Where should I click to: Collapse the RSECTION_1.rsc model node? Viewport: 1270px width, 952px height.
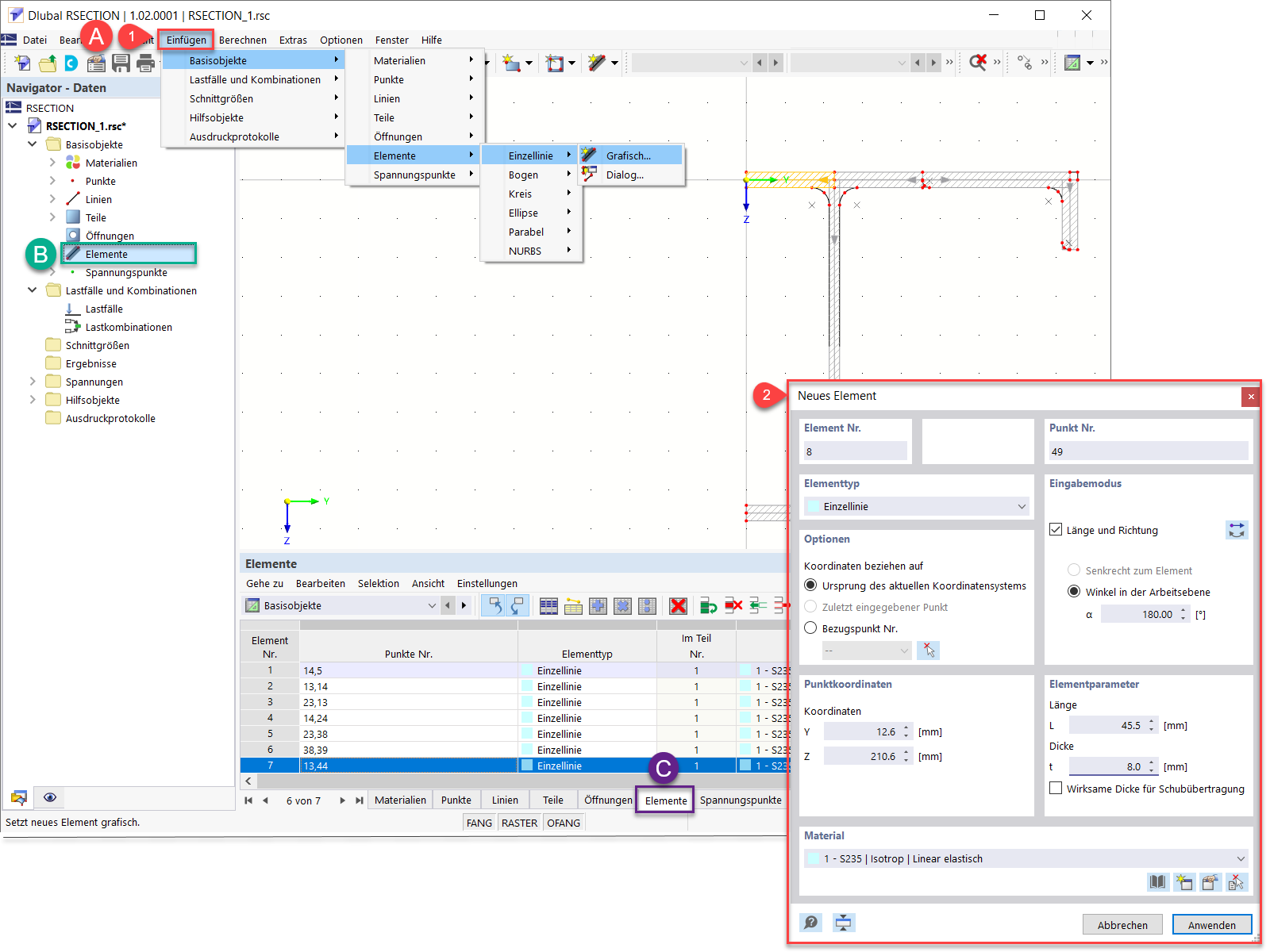(13, 126)
